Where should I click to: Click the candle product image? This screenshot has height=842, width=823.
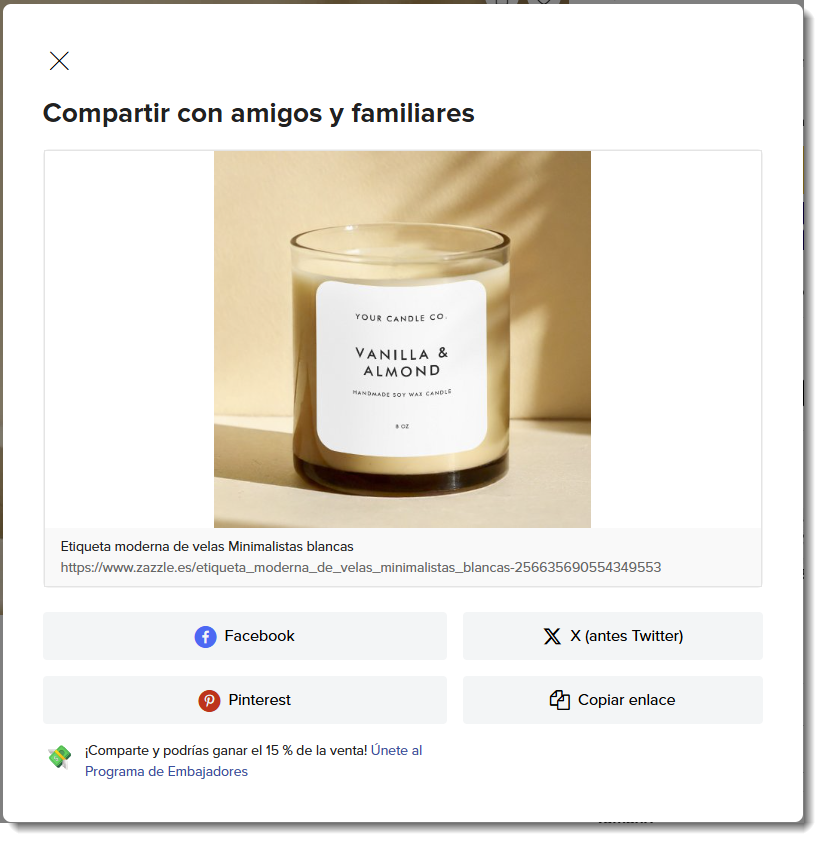(x=402, y=339)
